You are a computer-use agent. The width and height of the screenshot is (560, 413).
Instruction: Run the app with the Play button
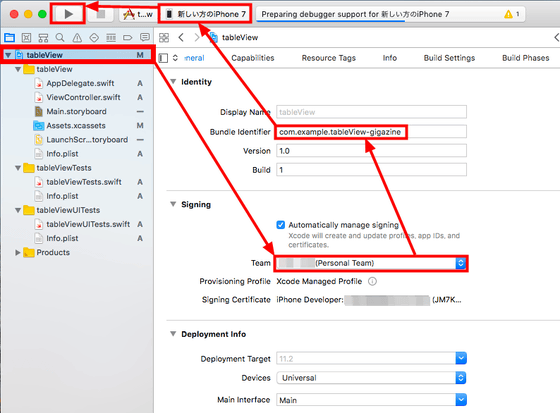click(68, 14)
